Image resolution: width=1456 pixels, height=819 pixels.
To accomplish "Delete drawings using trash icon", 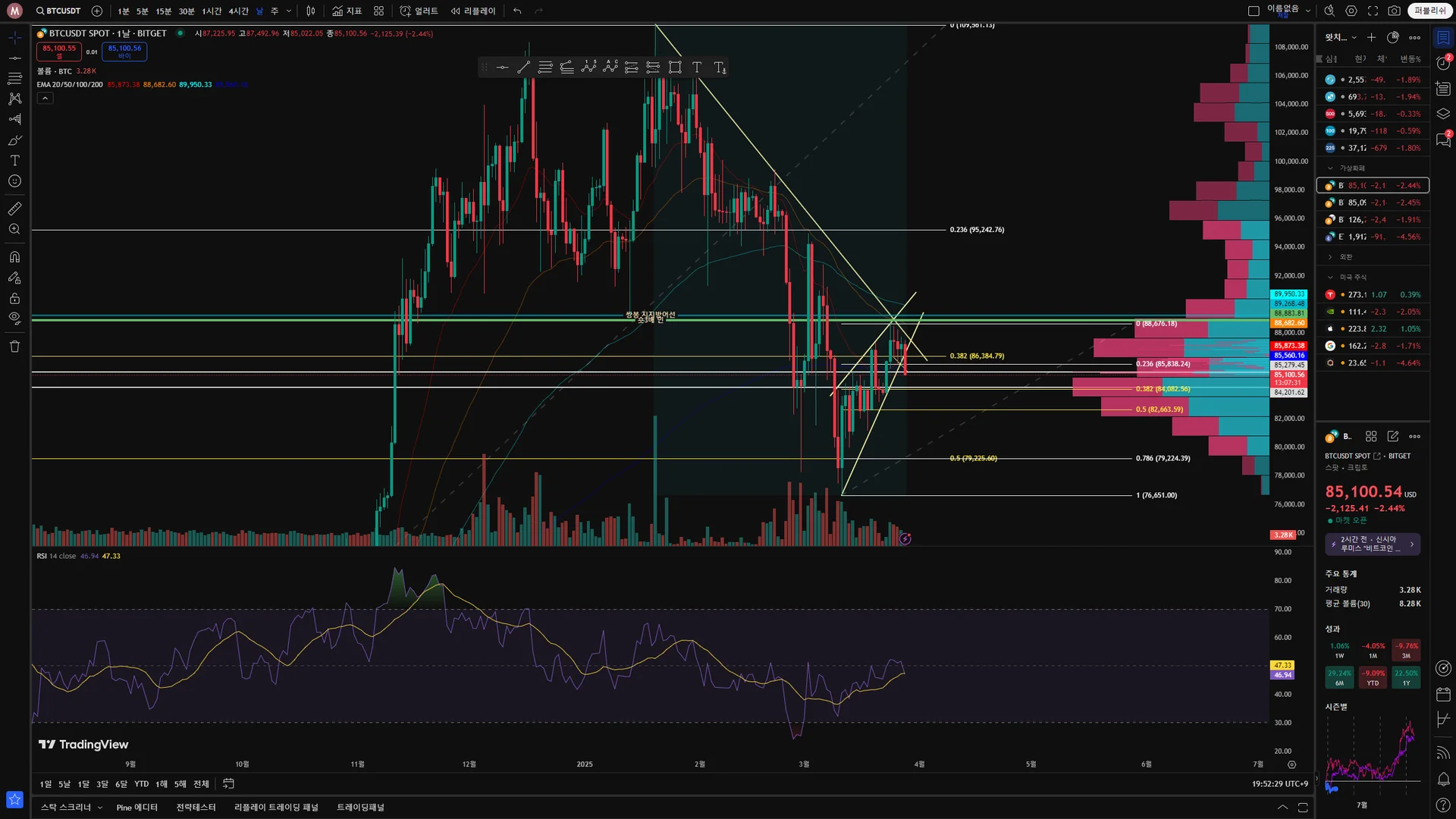I will click(x=14, y=347).
